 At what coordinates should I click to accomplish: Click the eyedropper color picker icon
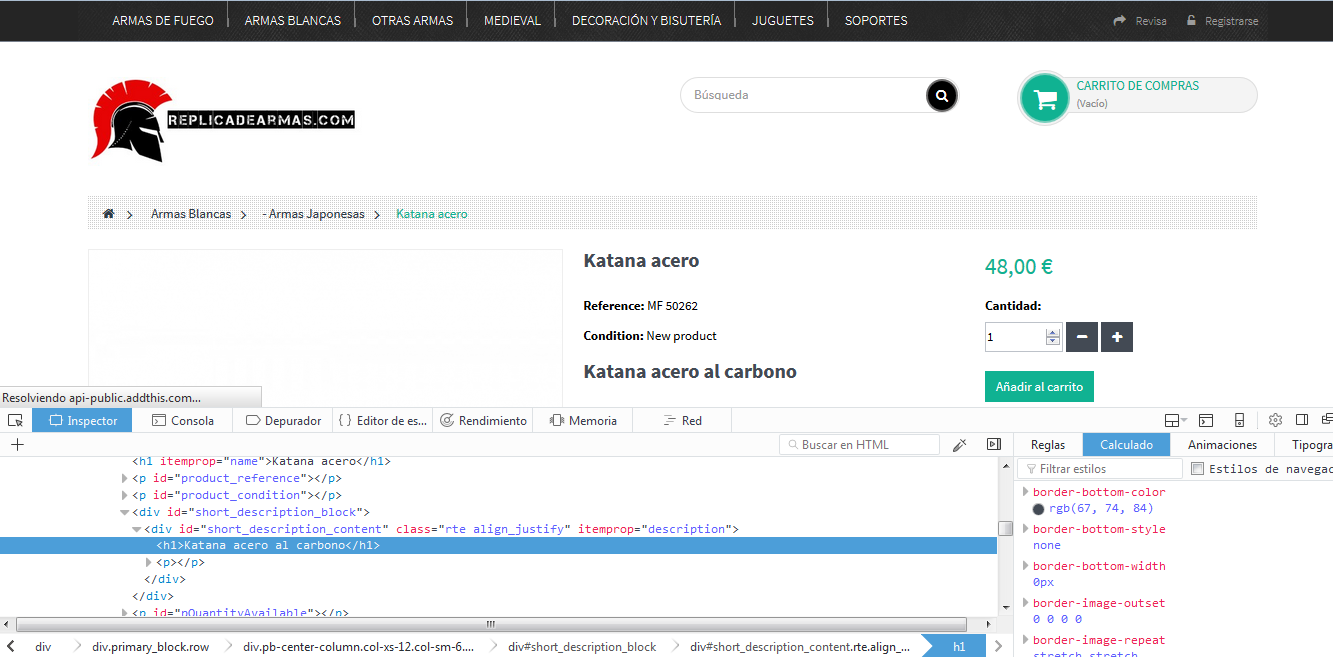[959, 445]
